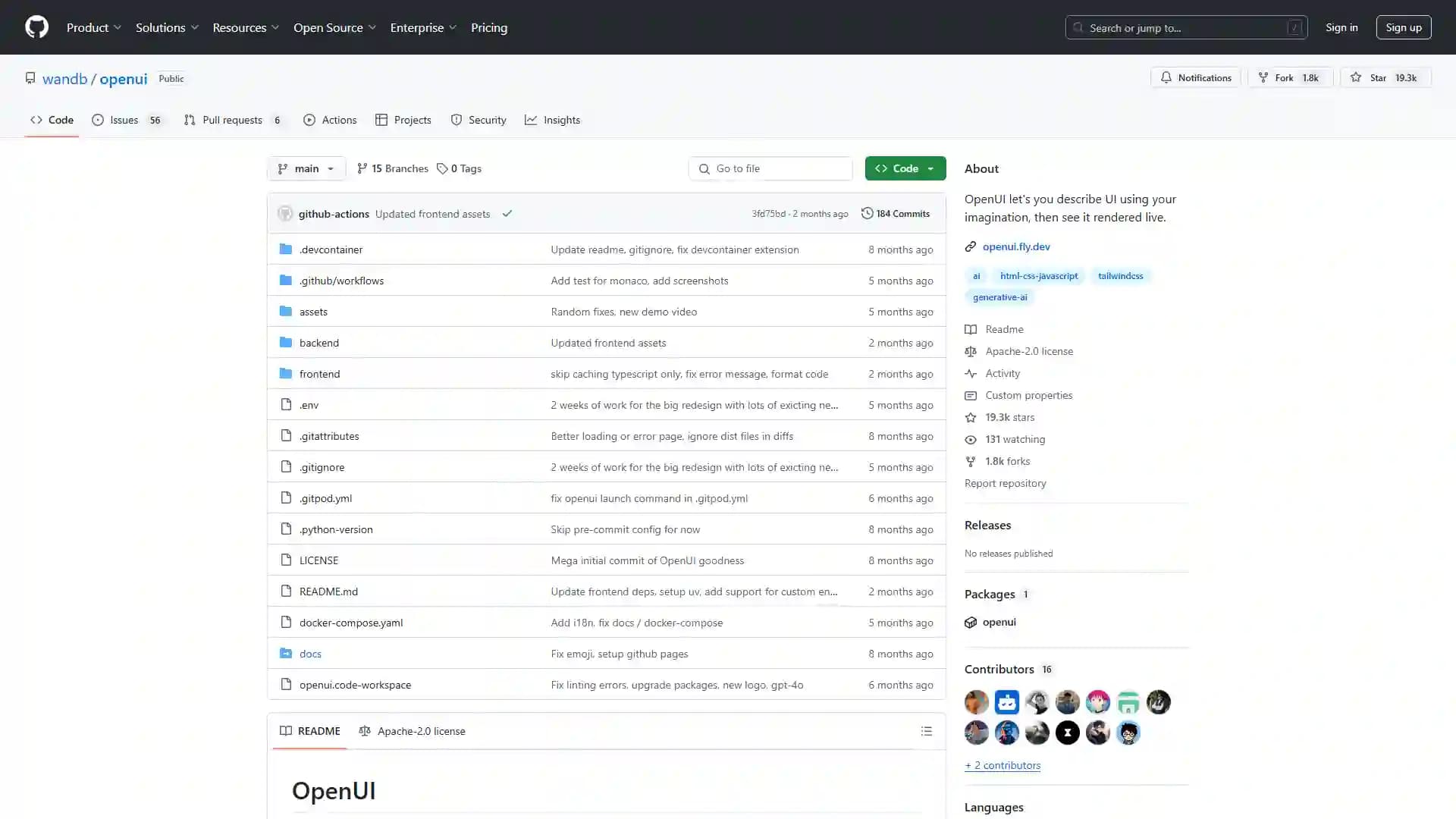Click the Star icon to star repository

[1357, 77]
